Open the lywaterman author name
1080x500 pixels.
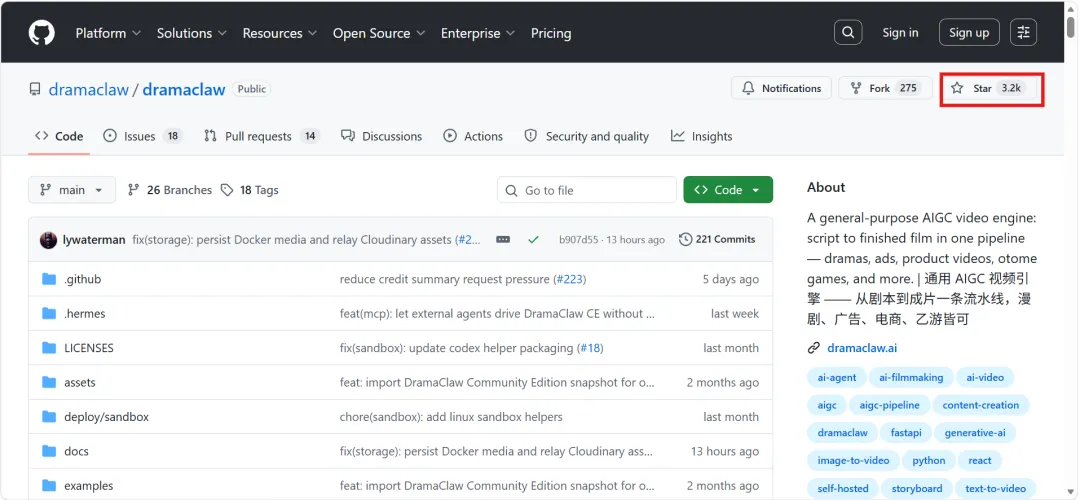[x=94, y=240]
